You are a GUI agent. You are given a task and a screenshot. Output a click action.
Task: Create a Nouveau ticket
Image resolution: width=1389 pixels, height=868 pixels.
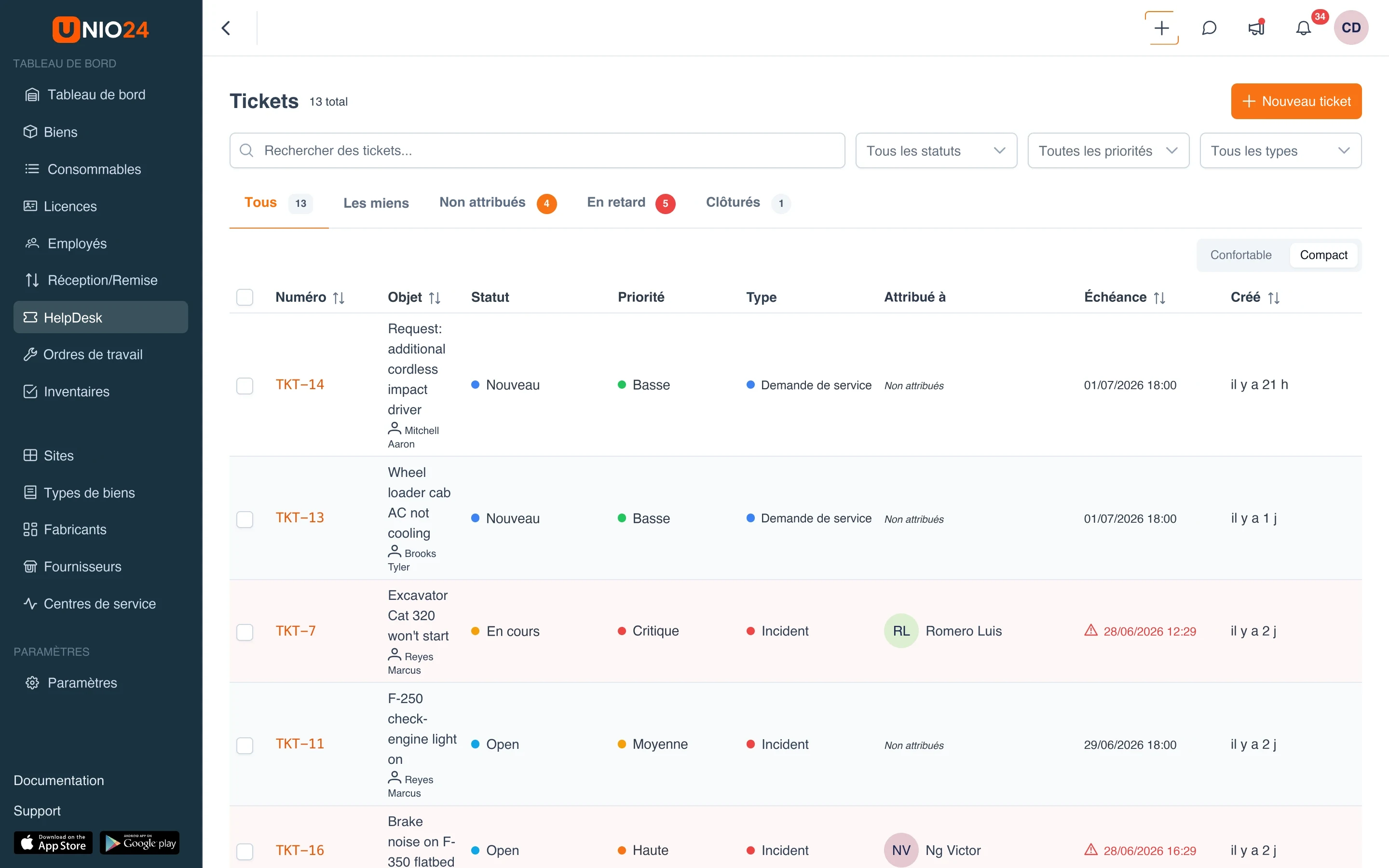(1296, 101)
